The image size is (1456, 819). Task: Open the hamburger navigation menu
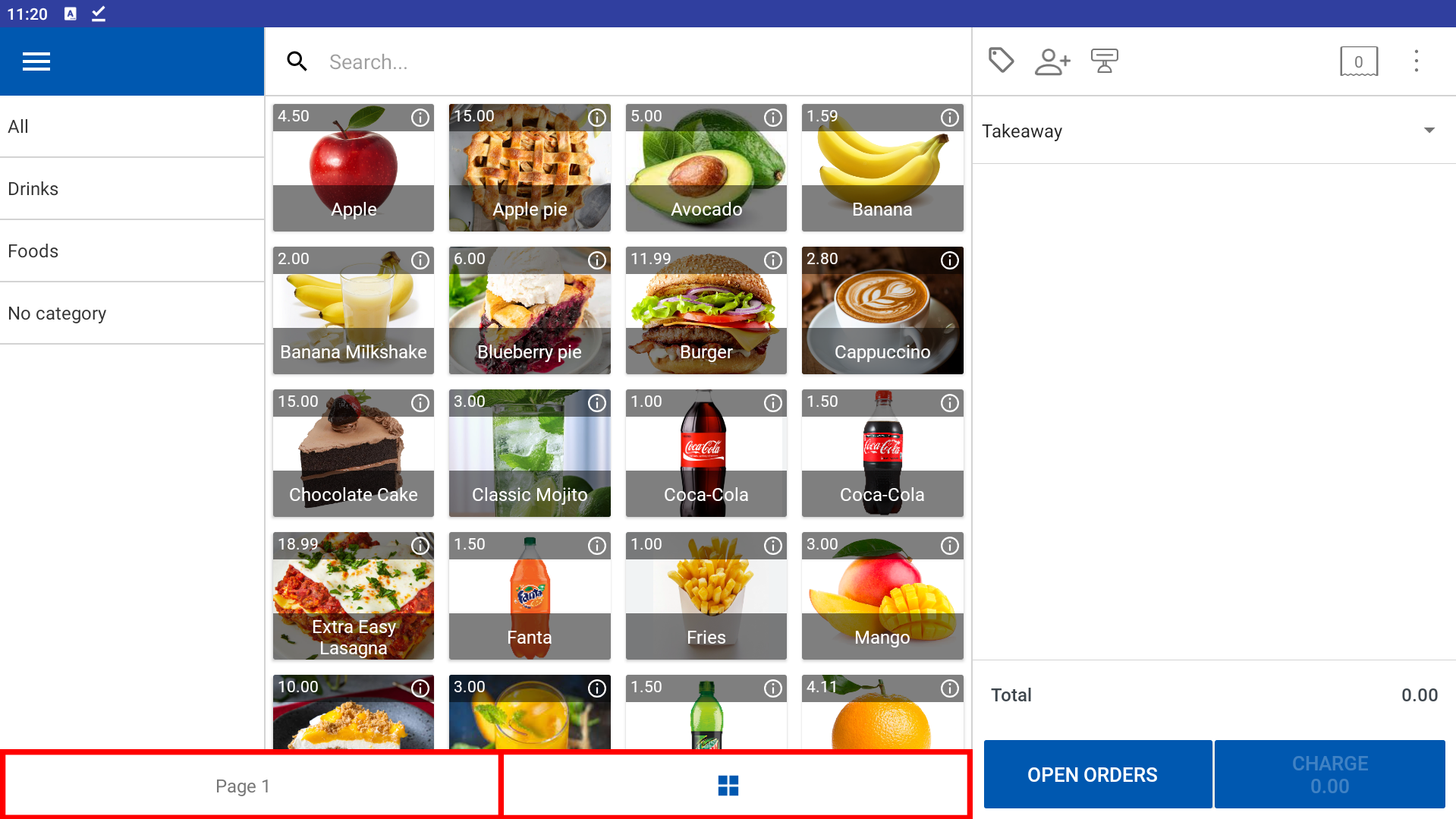coord(36,61)
